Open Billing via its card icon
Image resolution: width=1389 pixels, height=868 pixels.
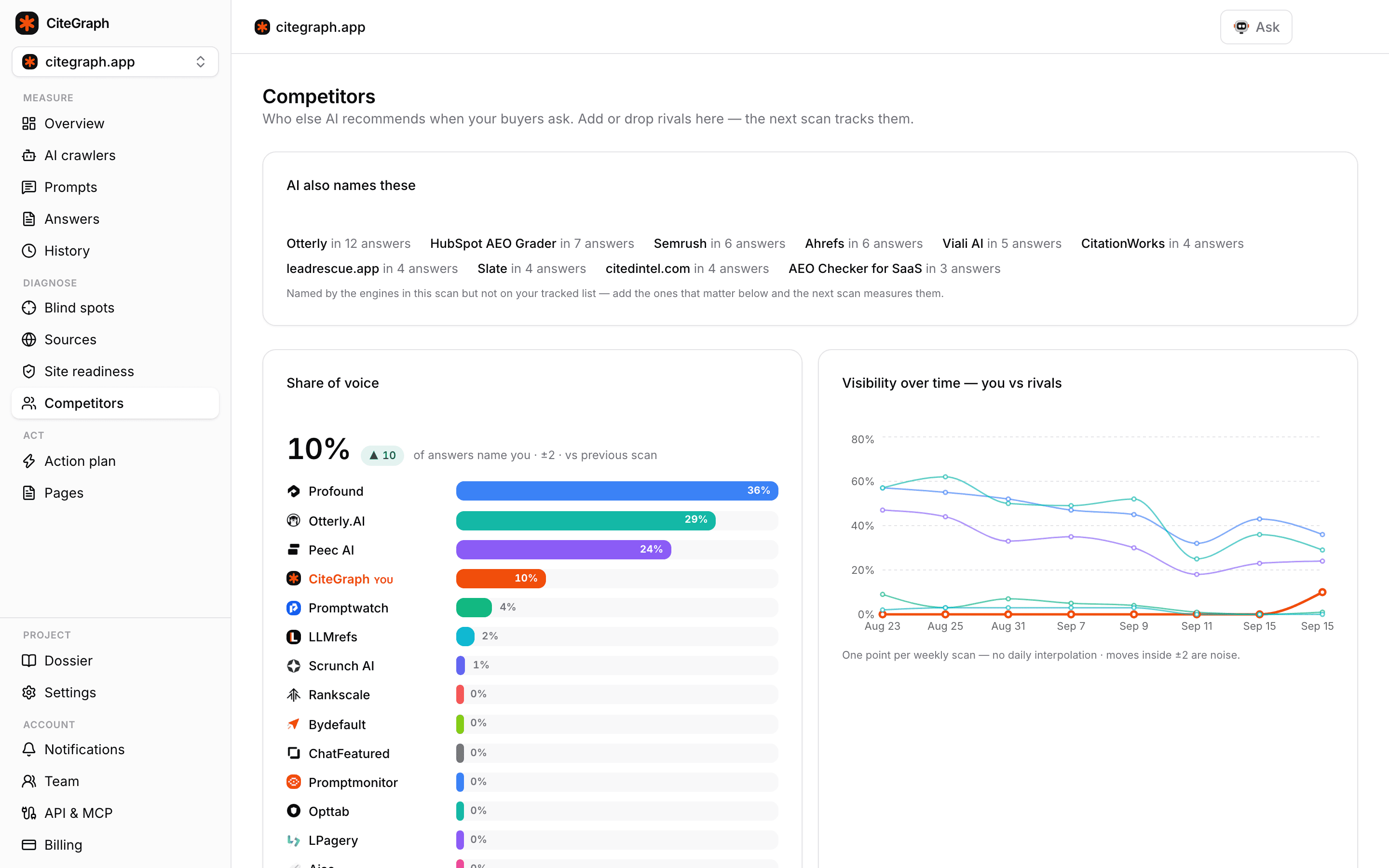[29, 844]
